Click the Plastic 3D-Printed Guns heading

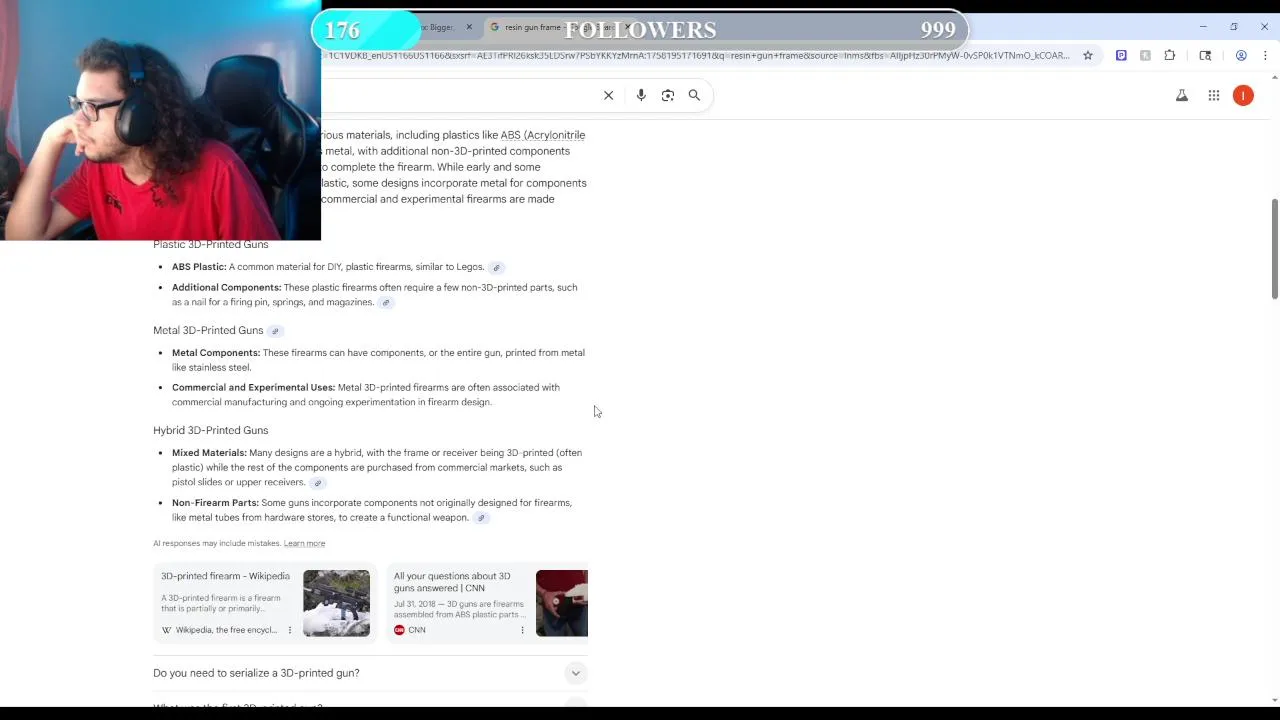tap(211, 244)
